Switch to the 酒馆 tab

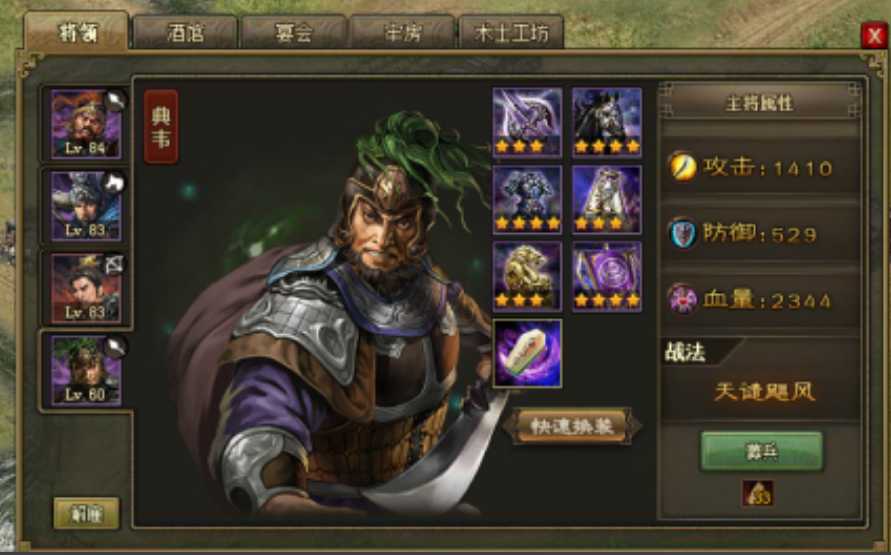(x=185, y=33)
